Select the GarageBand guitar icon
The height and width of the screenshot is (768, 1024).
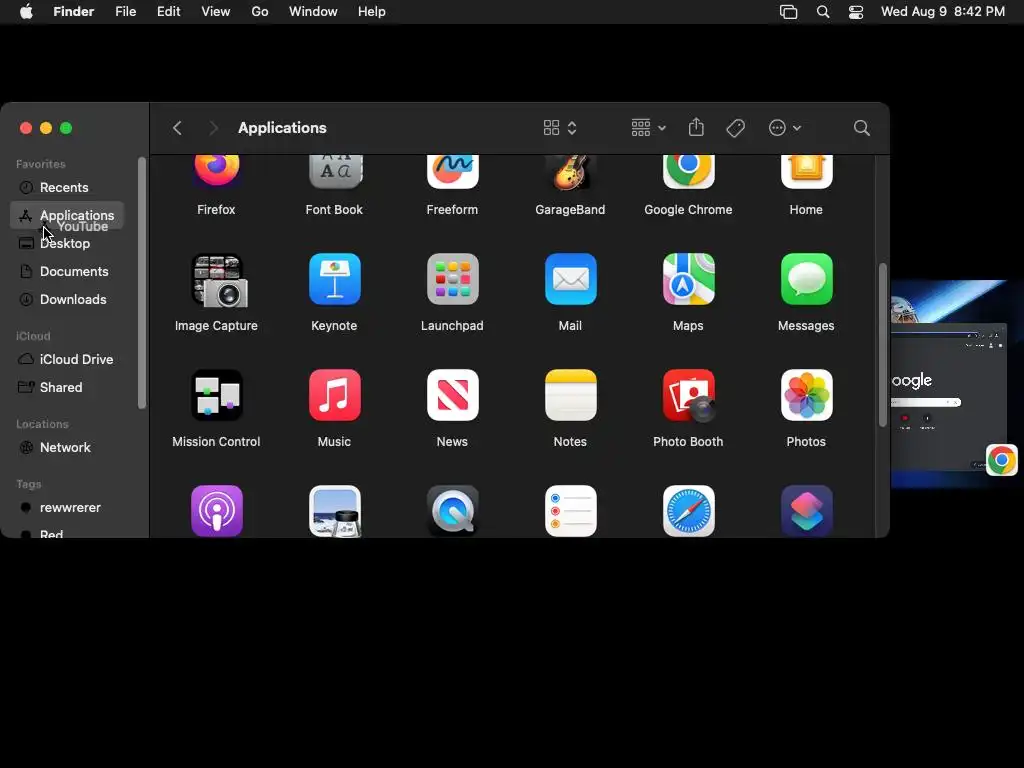coord(570,172)
